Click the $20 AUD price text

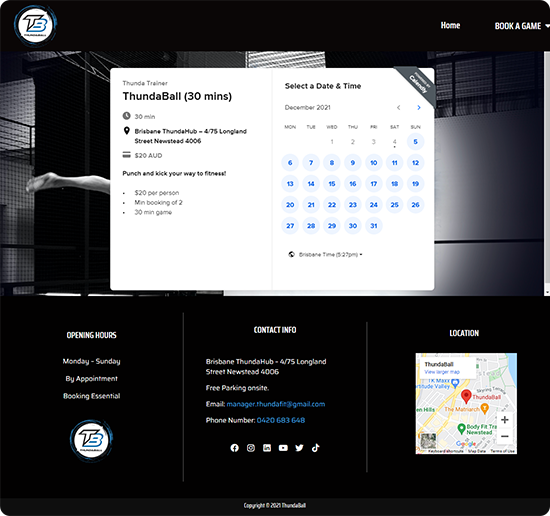tap(148, 155)
